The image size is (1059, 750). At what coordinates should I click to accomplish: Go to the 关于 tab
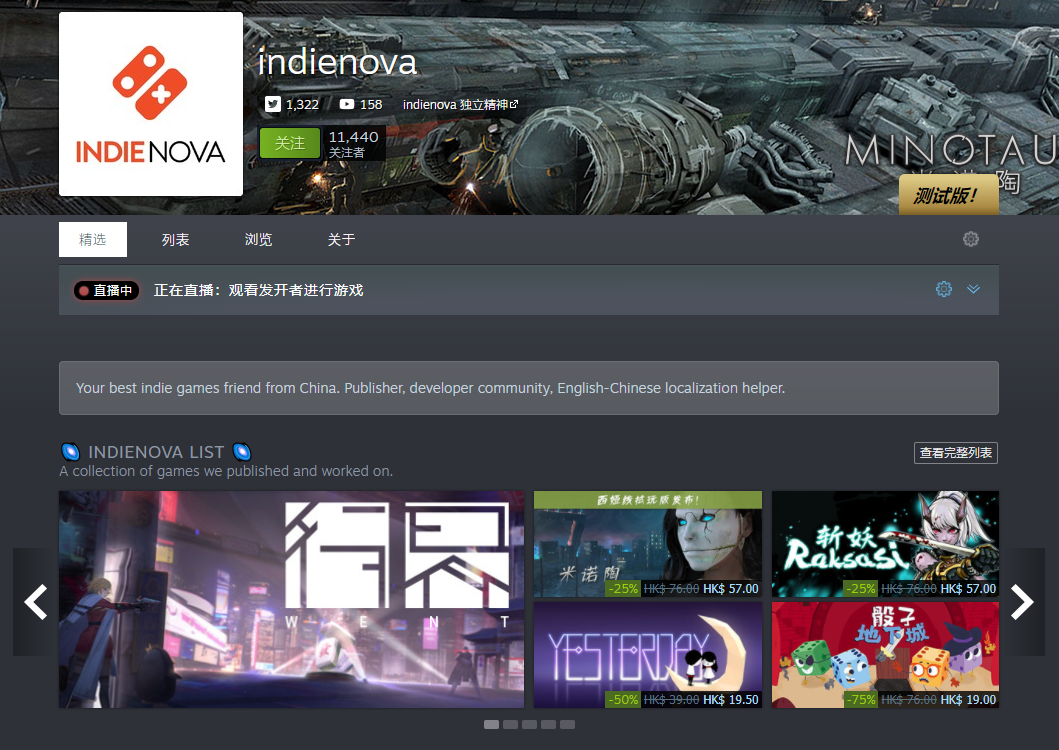pos(341,239)
